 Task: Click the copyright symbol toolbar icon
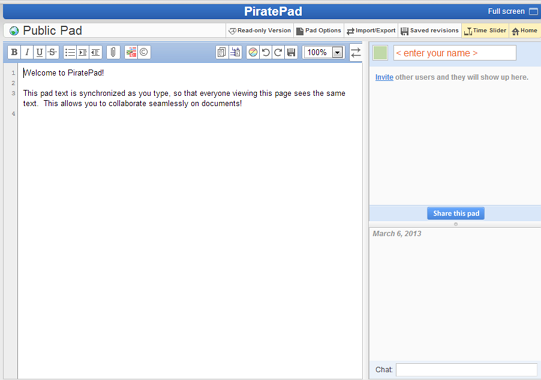point(144,52)
